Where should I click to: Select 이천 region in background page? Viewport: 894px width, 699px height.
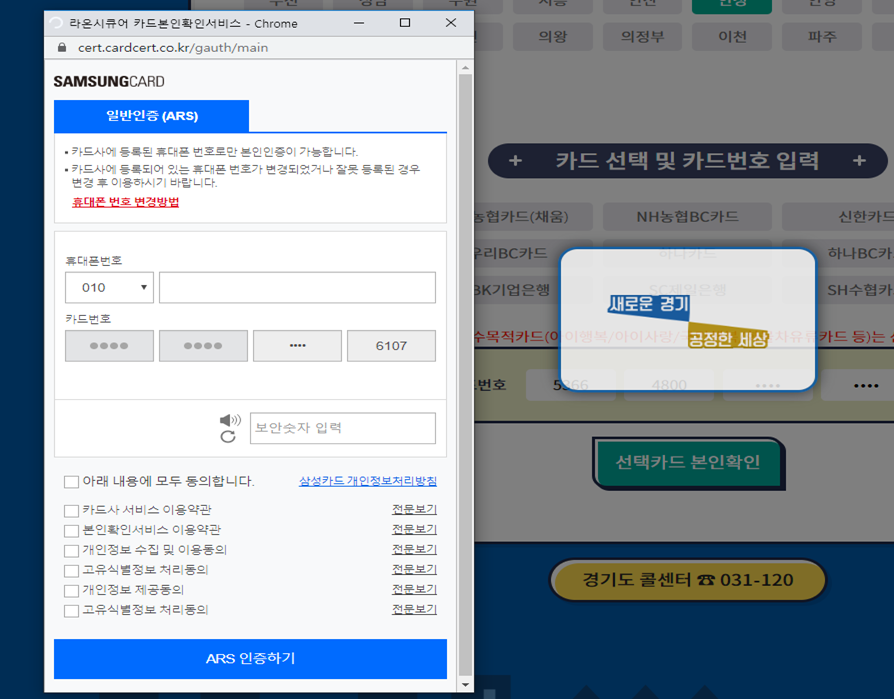coord(732,36)
